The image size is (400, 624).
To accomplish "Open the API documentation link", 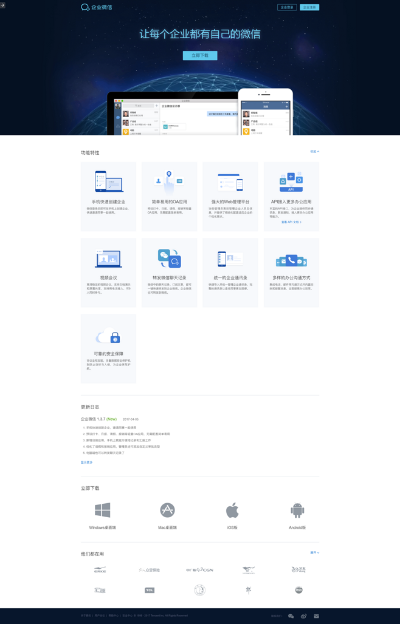I will (291, 222).
